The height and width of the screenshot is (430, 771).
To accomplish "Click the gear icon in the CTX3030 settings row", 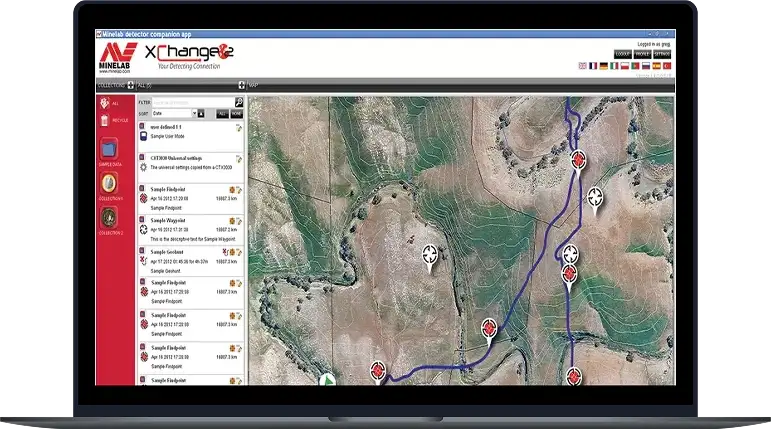I will pyautogui.click(x=143, y=167).
